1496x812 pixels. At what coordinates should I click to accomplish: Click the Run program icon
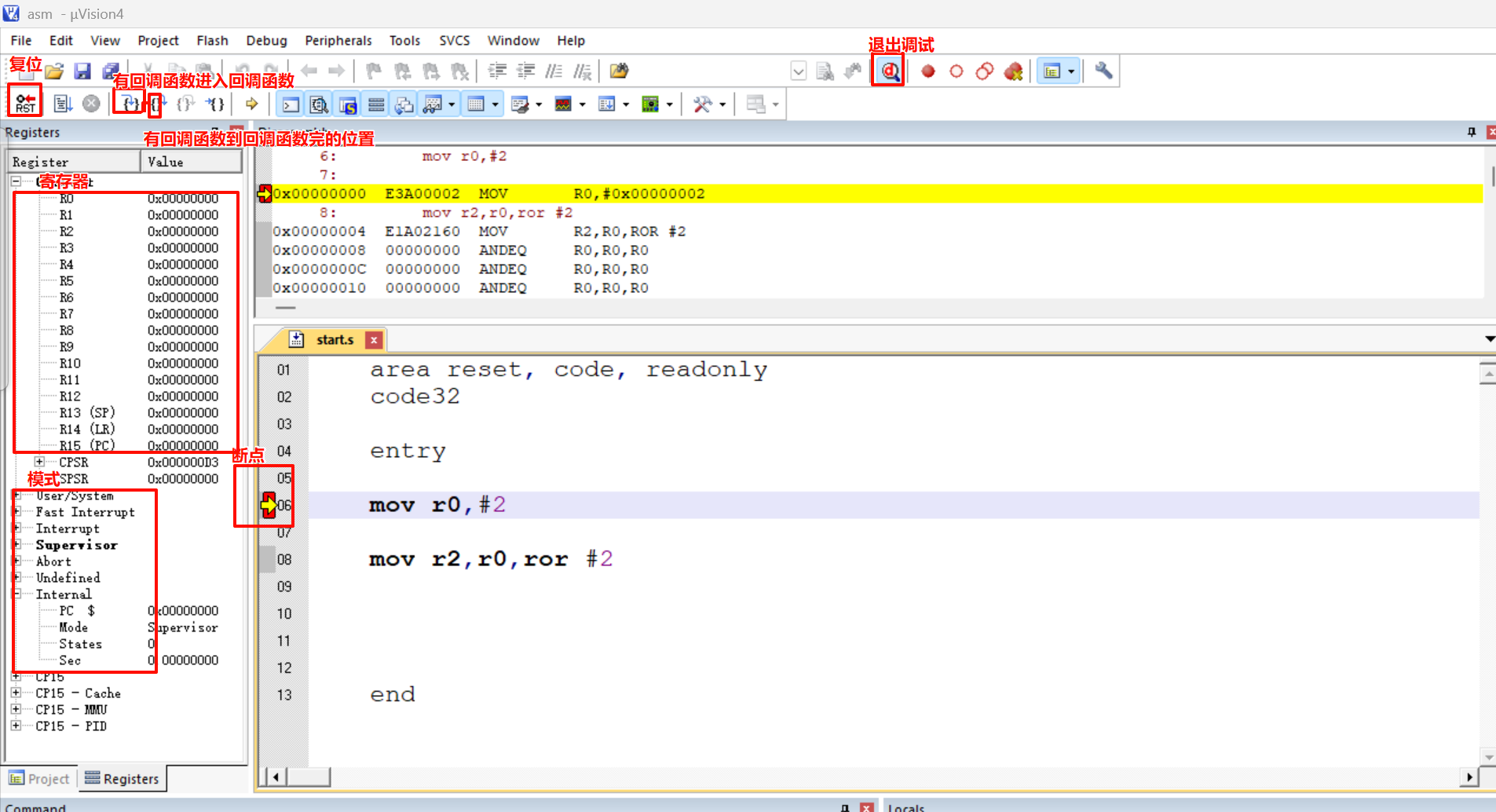[x=63, y=104]
